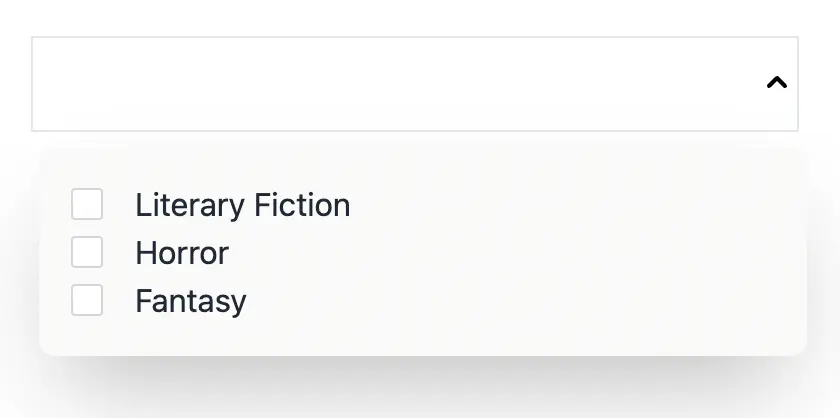Click the Horror list entry
The height and width of the screenshot is (418, 840).
(182, 253)
